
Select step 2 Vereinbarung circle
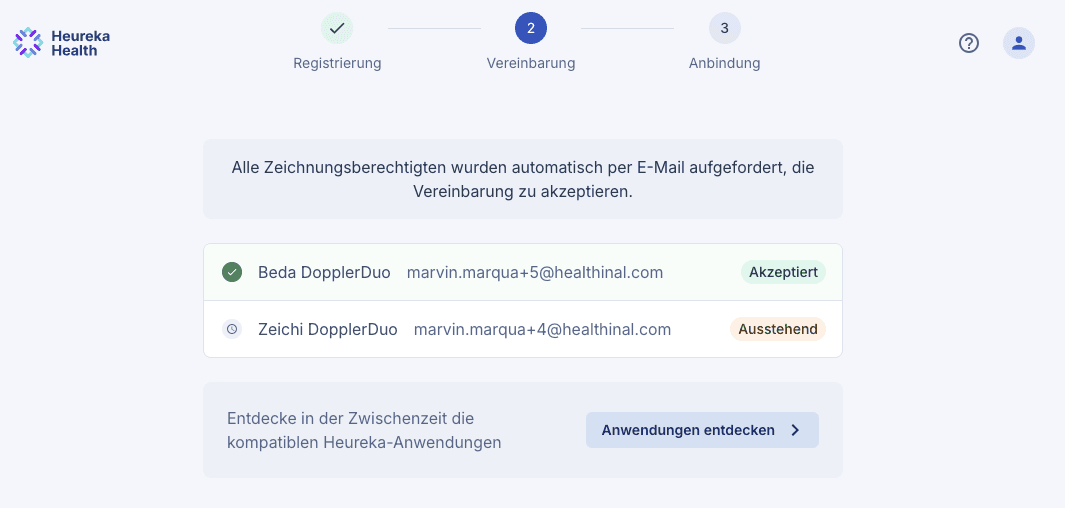[531, 29]
